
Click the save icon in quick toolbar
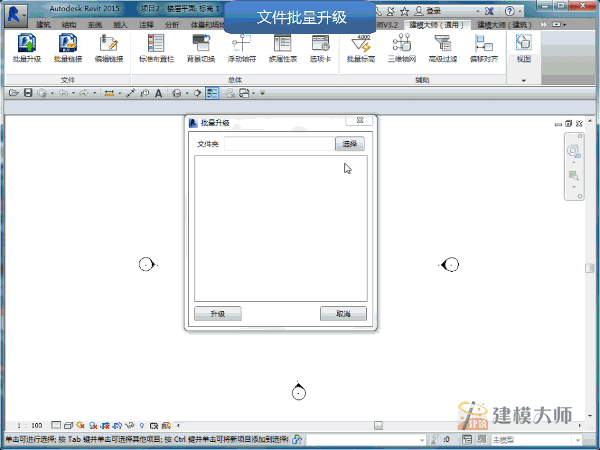[x=28, y=93]
